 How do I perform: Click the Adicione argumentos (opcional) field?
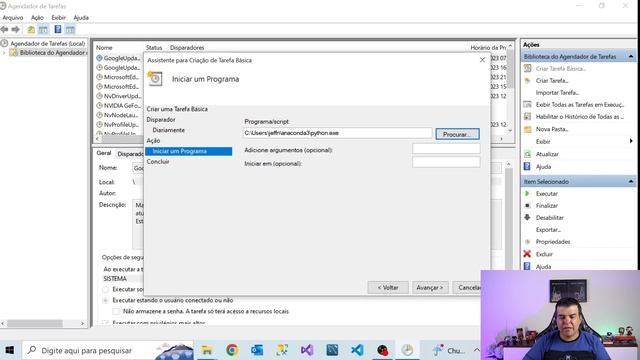446,149
